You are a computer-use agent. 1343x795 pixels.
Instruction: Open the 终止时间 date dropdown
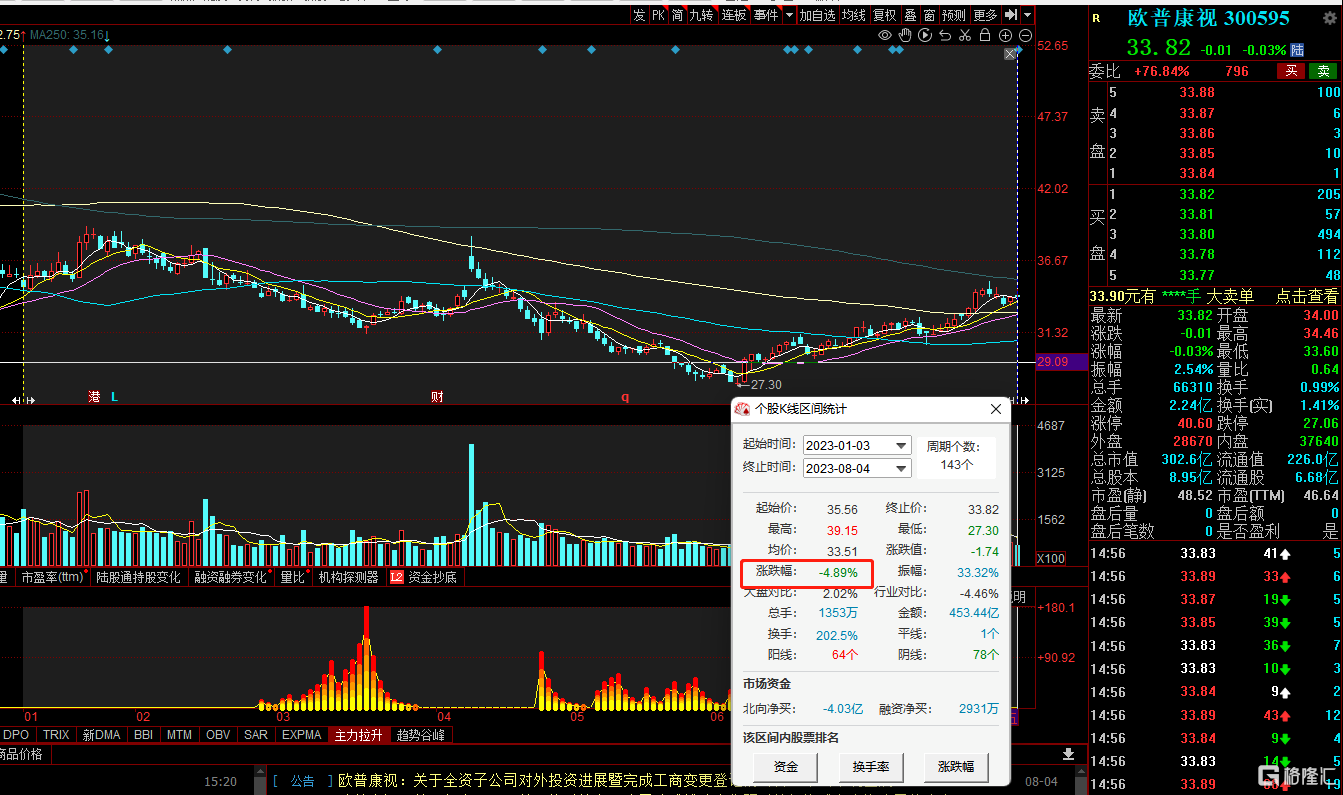902,468
